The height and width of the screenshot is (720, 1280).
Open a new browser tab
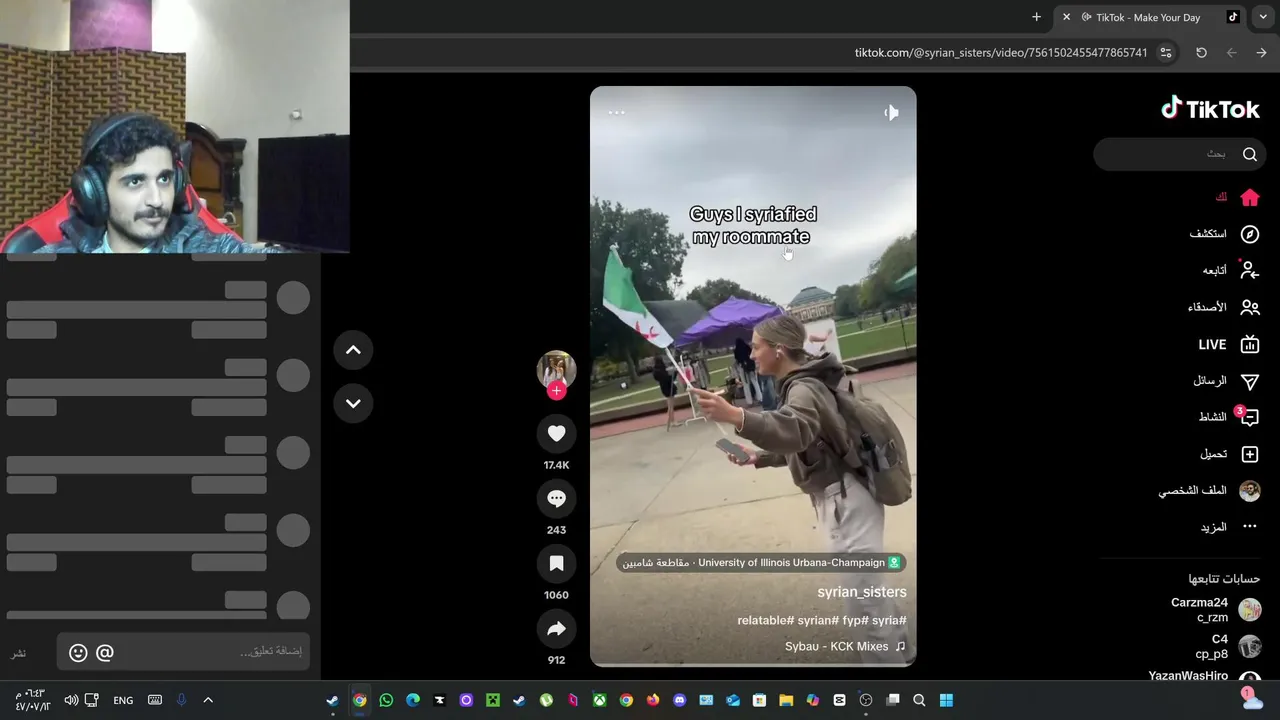pyautogui.click(x=1037, y=17)
